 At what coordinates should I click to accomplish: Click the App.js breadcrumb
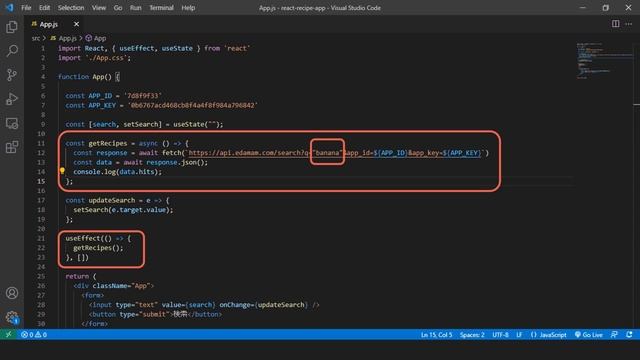coord(67,38)
